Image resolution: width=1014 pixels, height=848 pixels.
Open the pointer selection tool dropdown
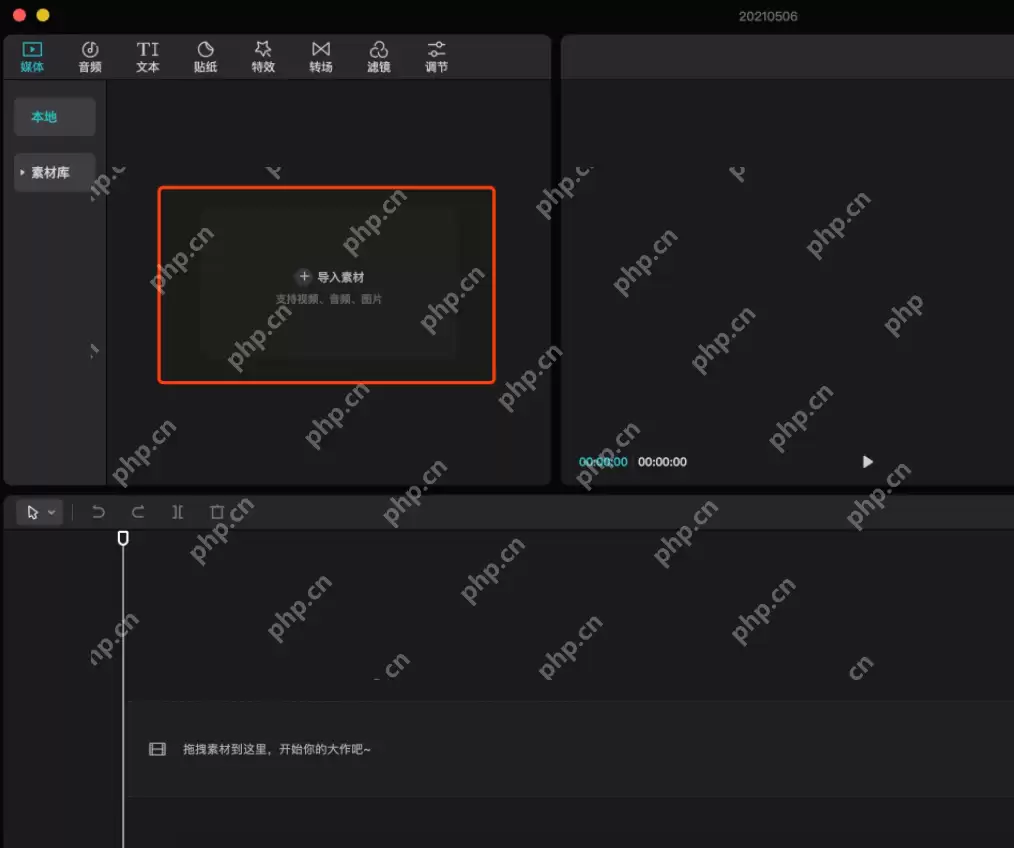[x=52, y=512]
